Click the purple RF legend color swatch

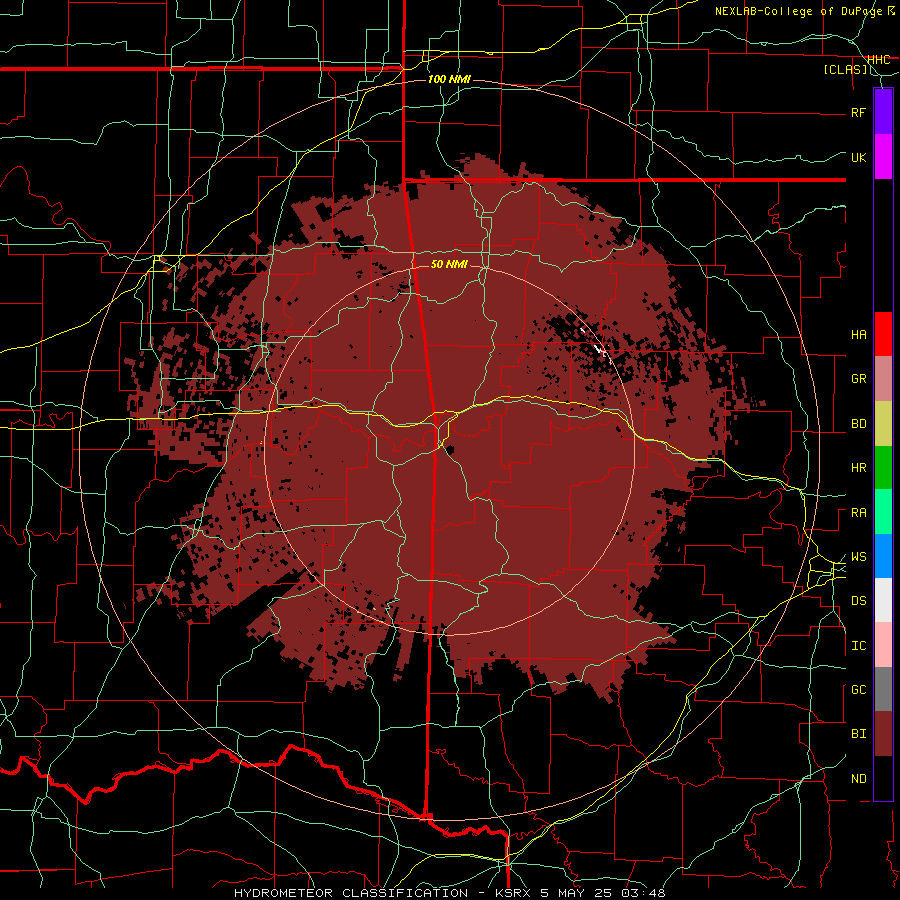pyautogui.click(x=883, y=112)
